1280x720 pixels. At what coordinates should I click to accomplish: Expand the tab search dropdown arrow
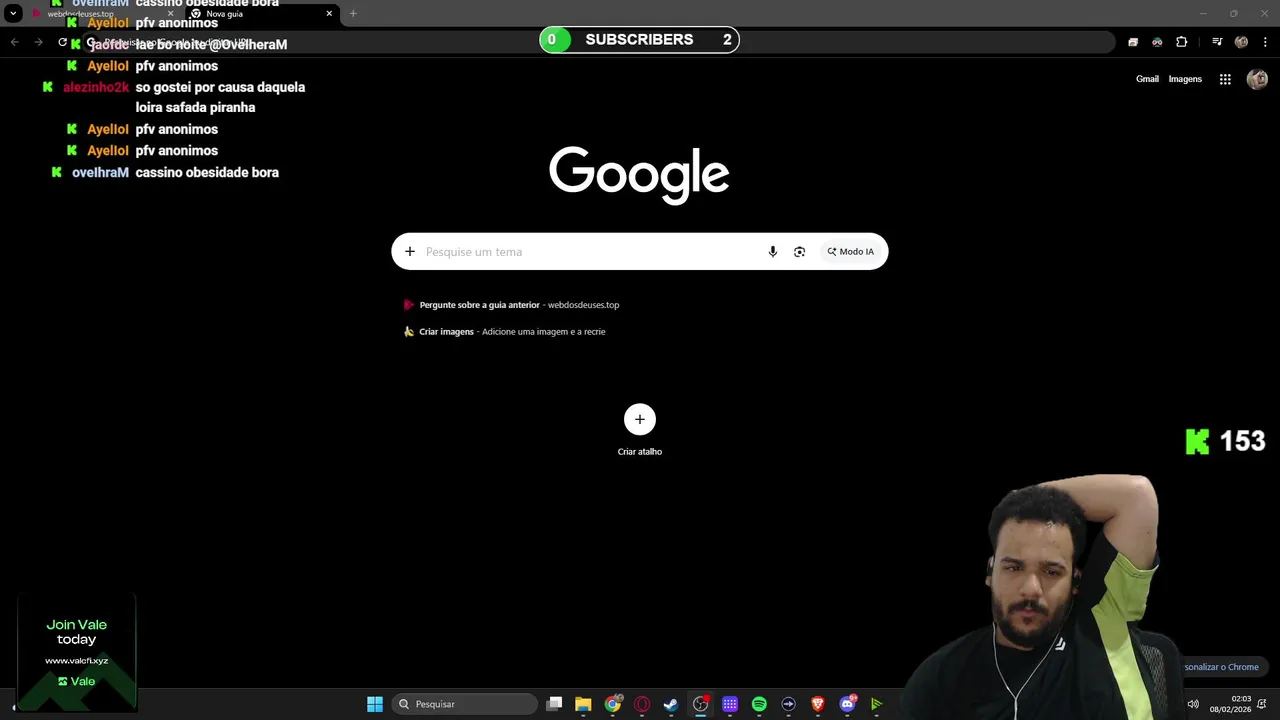pyautogui.click(x=13, y=14)
